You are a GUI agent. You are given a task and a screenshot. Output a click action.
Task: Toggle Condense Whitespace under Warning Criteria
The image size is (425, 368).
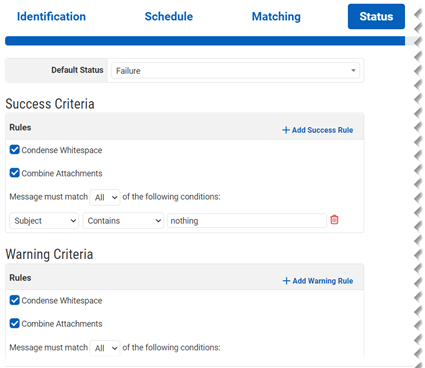pyautogui.click(x=14, y=300)
